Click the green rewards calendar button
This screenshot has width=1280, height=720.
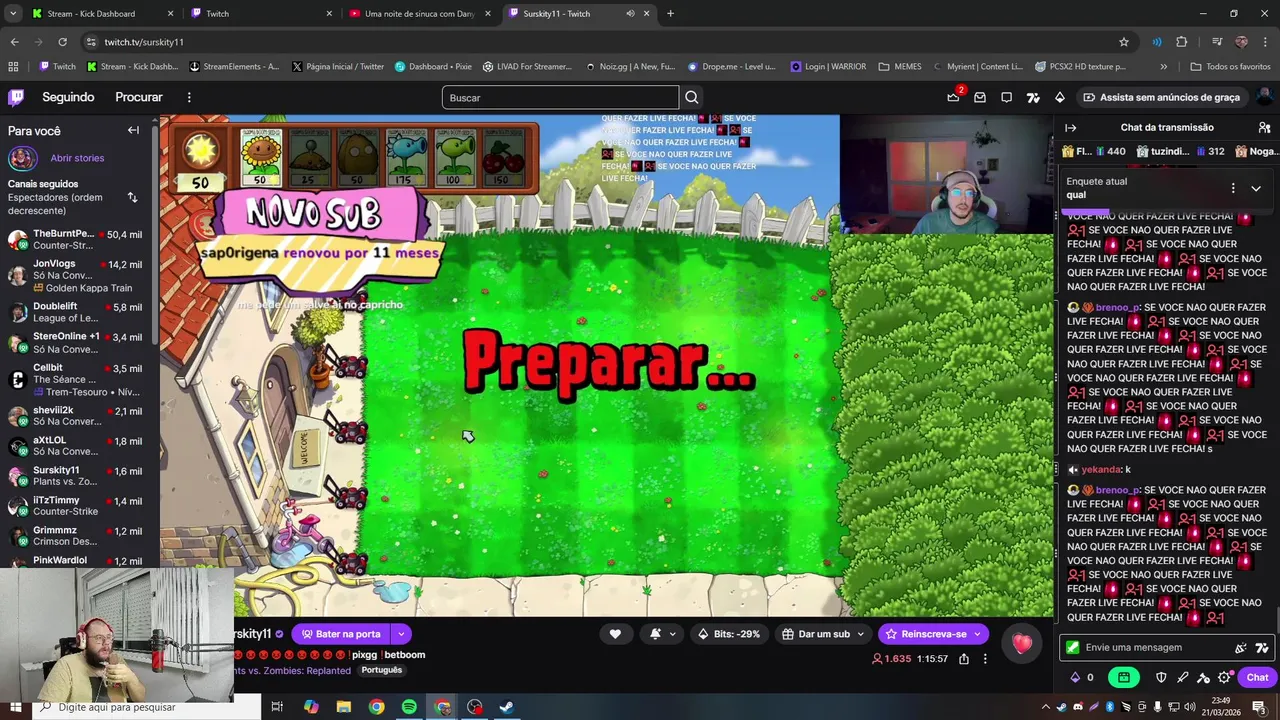pyautogui.click(x=1124, y=677)
